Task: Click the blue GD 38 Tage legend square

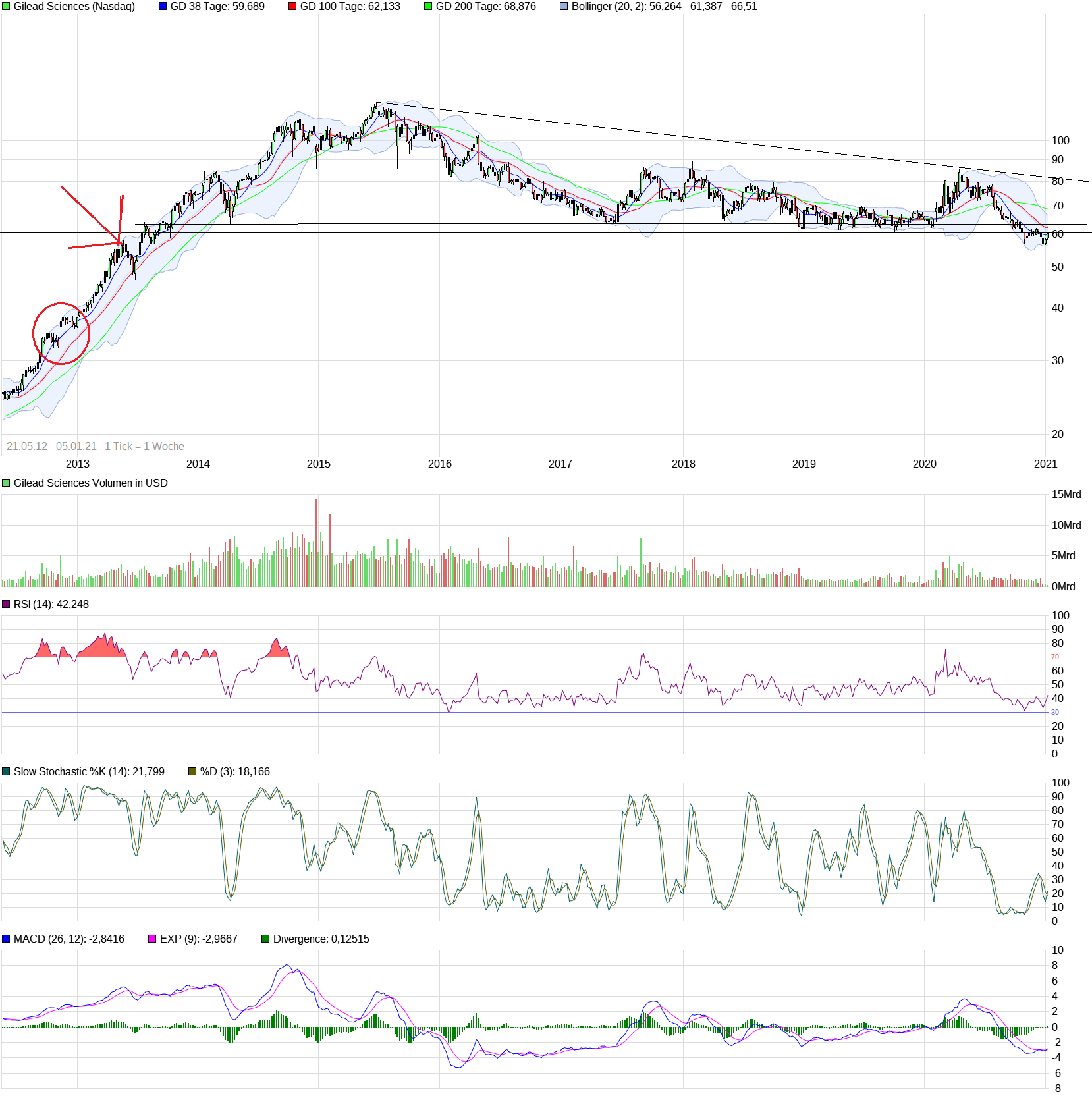Action: (x=163, y=7)
